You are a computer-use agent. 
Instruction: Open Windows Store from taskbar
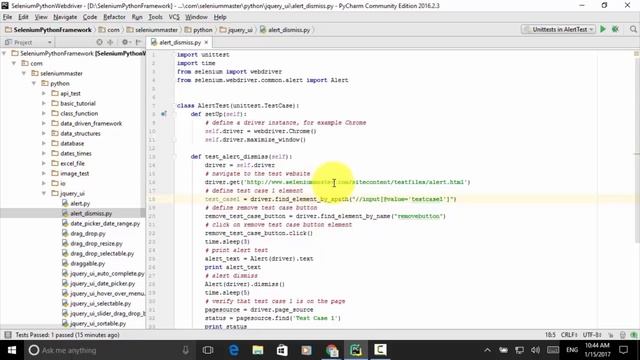pyautogui.click(x=282, y=350)
